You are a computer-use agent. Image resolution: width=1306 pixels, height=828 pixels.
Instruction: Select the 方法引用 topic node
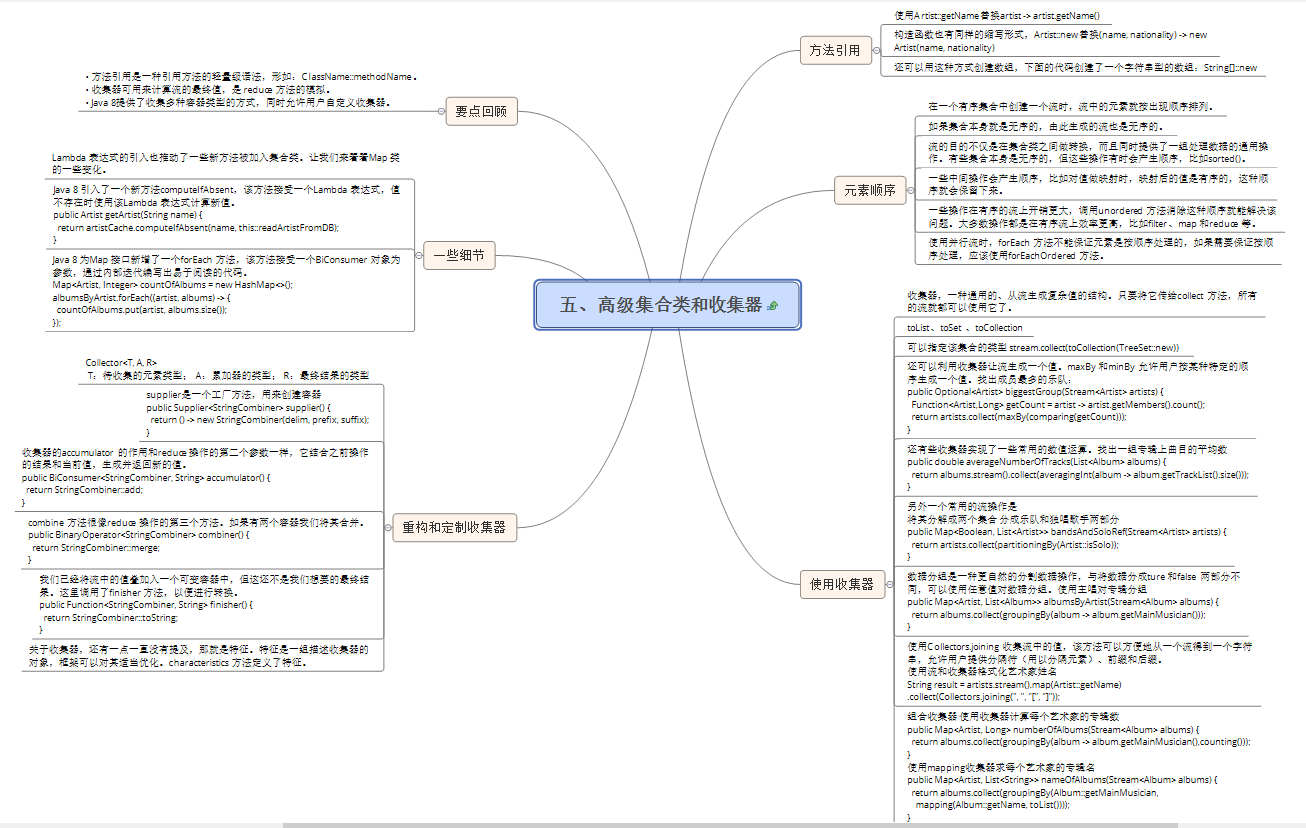point(835,50)
